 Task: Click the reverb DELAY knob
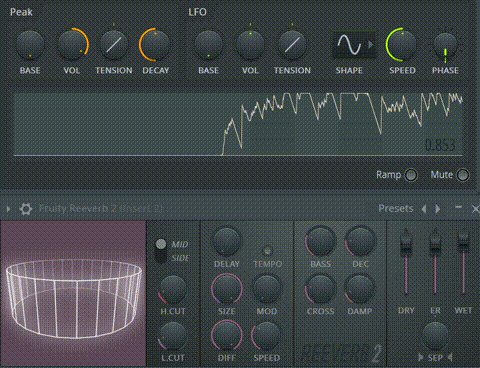tap(226, 242)
